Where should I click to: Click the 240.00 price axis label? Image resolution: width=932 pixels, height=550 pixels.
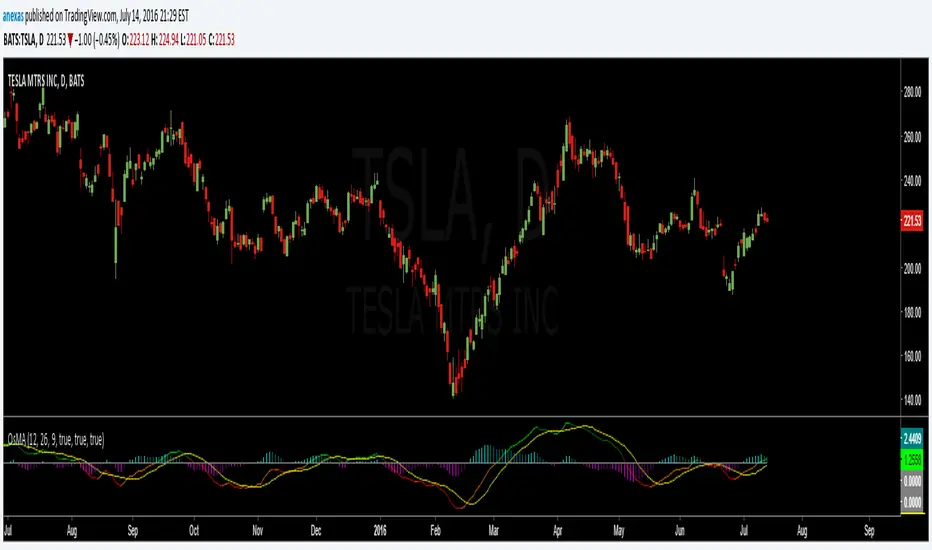[x=912, y=181]
